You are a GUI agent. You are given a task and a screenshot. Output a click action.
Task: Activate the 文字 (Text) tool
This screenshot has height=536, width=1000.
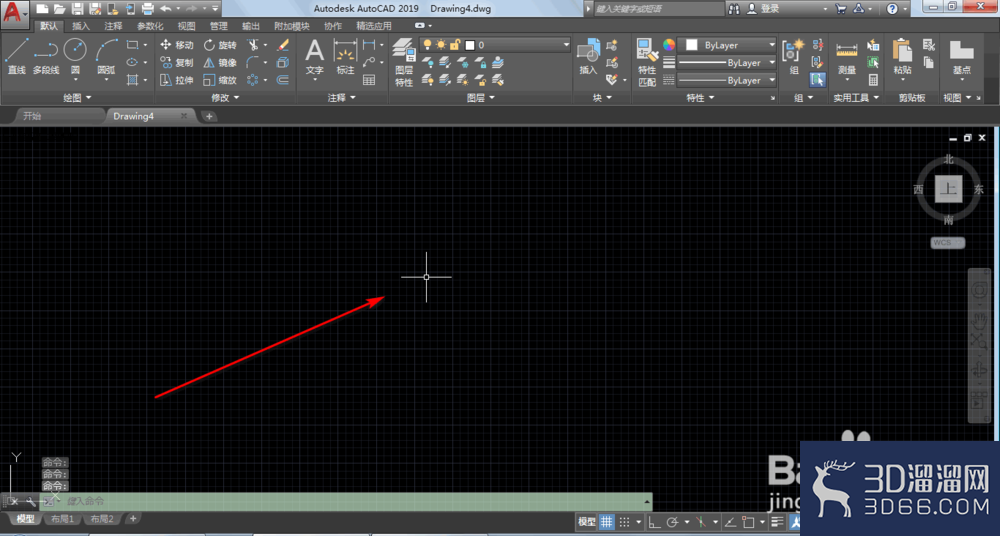(x=314, y=57)
